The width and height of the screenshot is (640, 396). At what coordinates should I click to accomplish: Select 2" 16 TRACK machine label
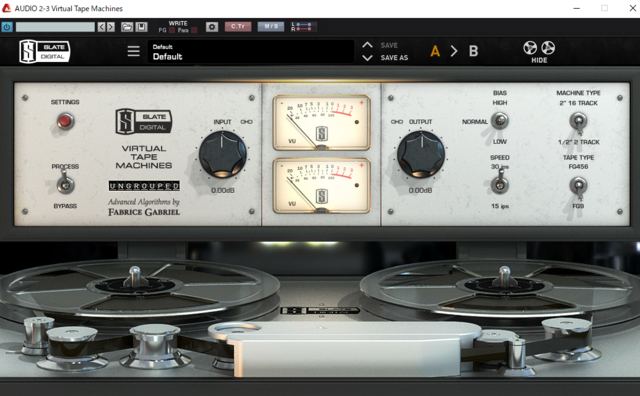pos(578,103)
